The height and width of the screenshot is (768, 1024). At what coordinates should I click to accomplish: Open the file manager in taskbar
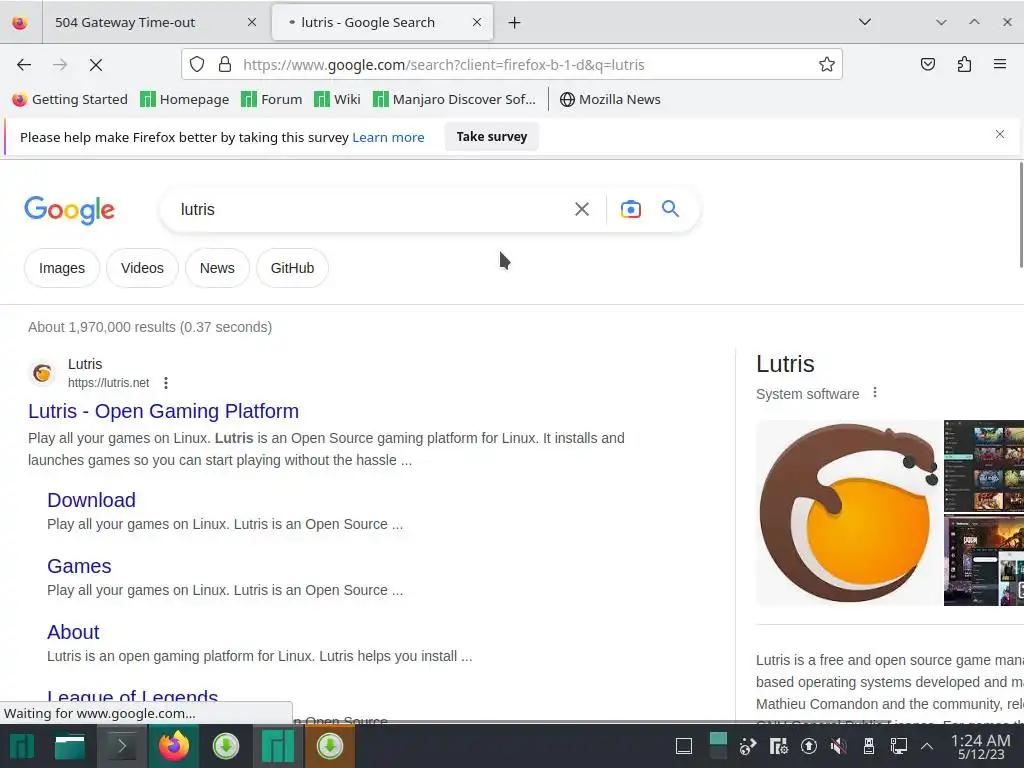pyautogui.click(x=70, y=746)
